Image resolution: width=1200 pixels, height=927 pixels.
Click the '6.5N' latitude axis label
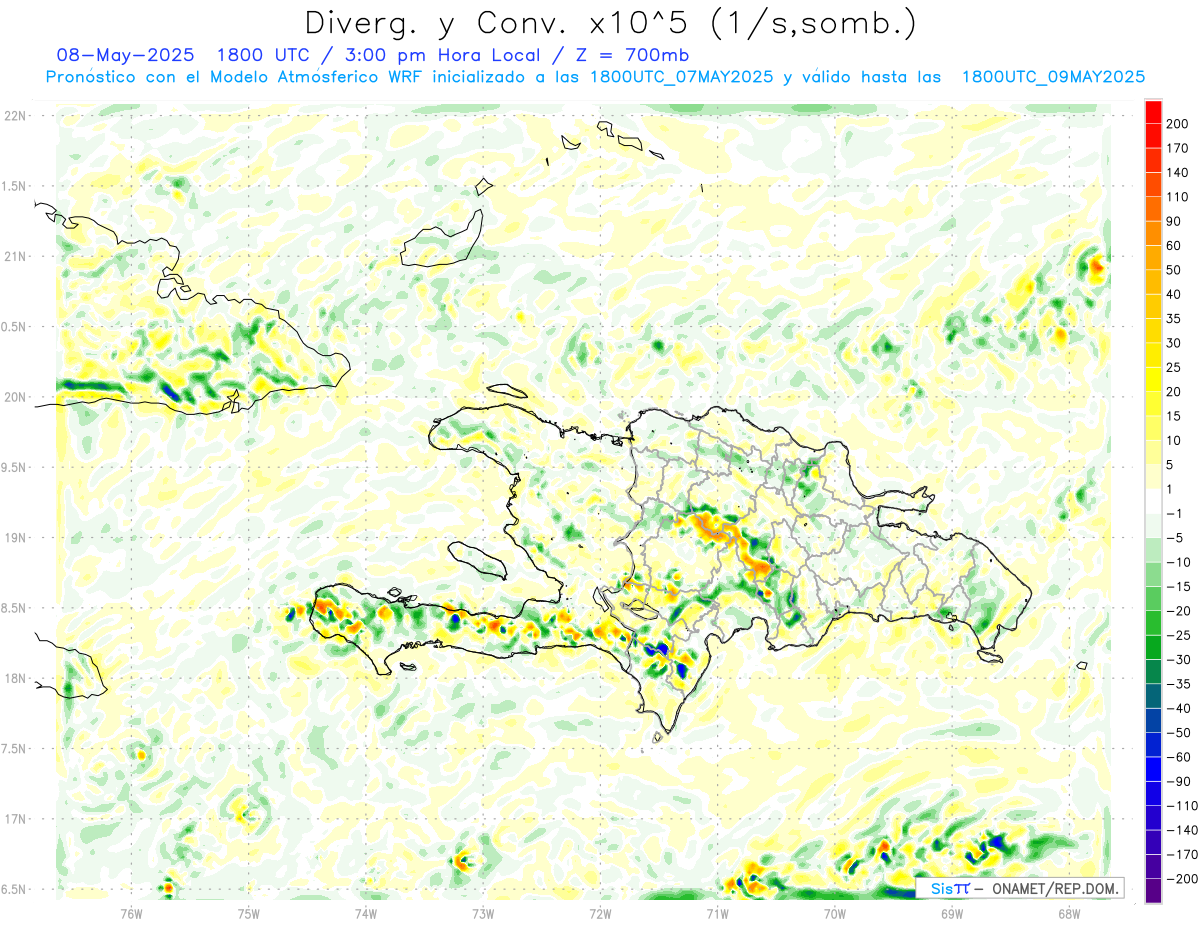14,889
